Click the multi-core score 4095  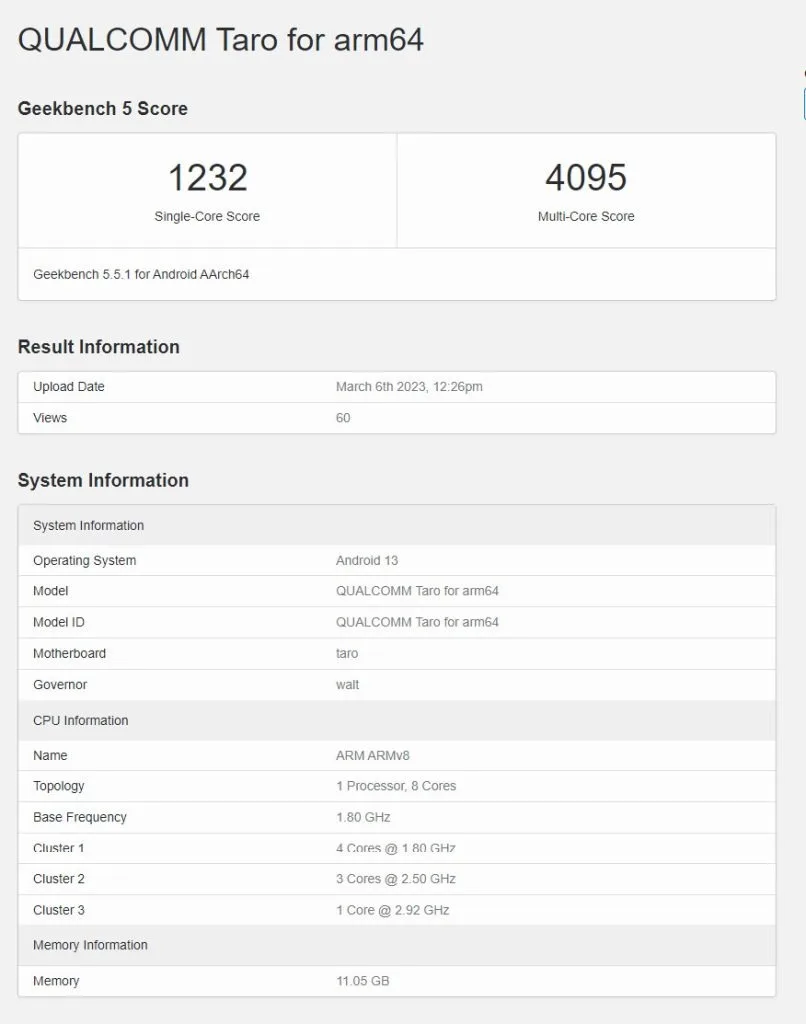click(x=586, y=178)
